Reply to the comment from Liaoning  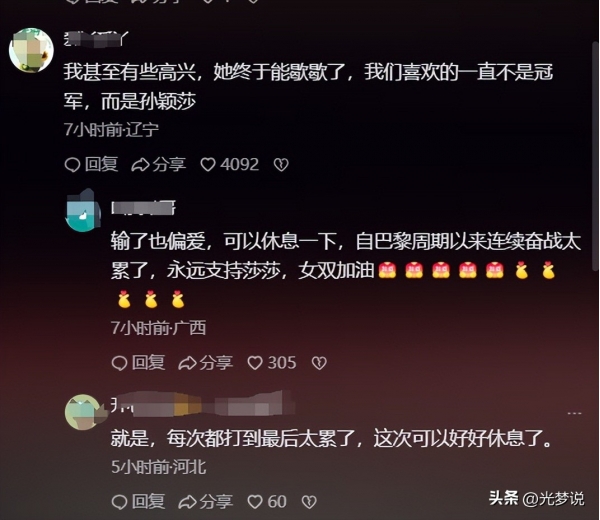tap(91, 165)
